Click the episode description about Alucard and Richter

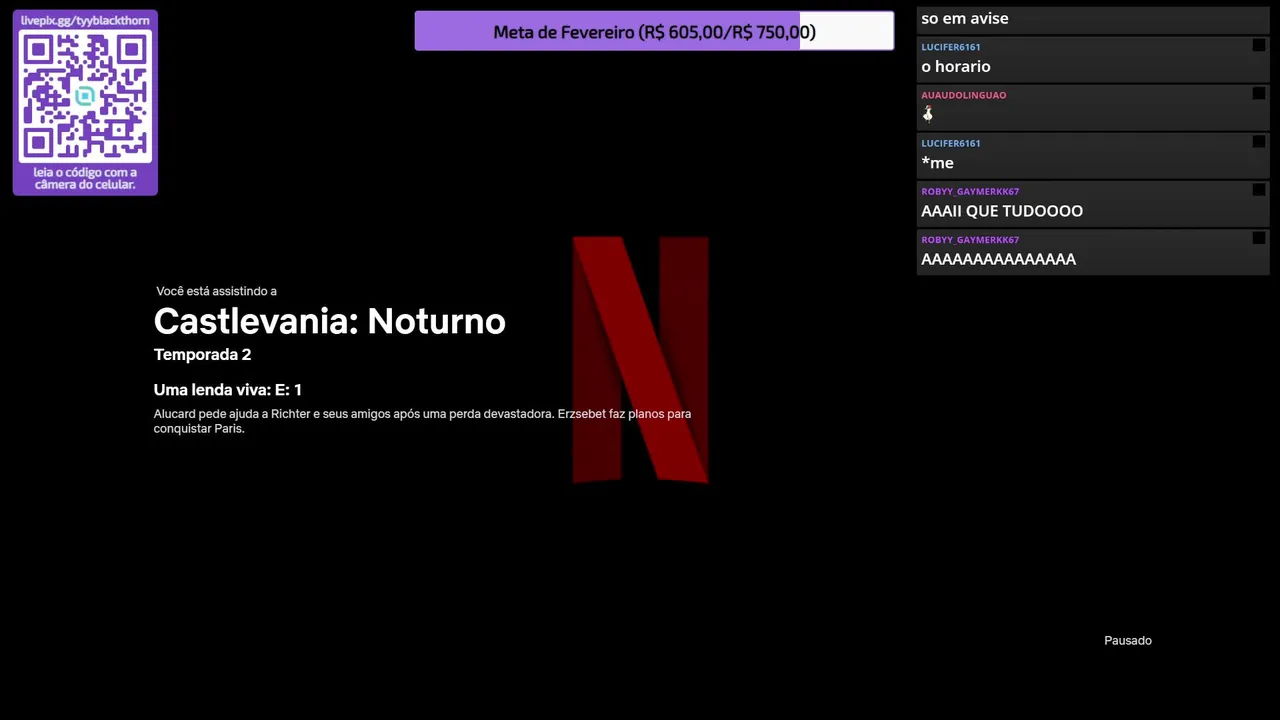(422, 421)
